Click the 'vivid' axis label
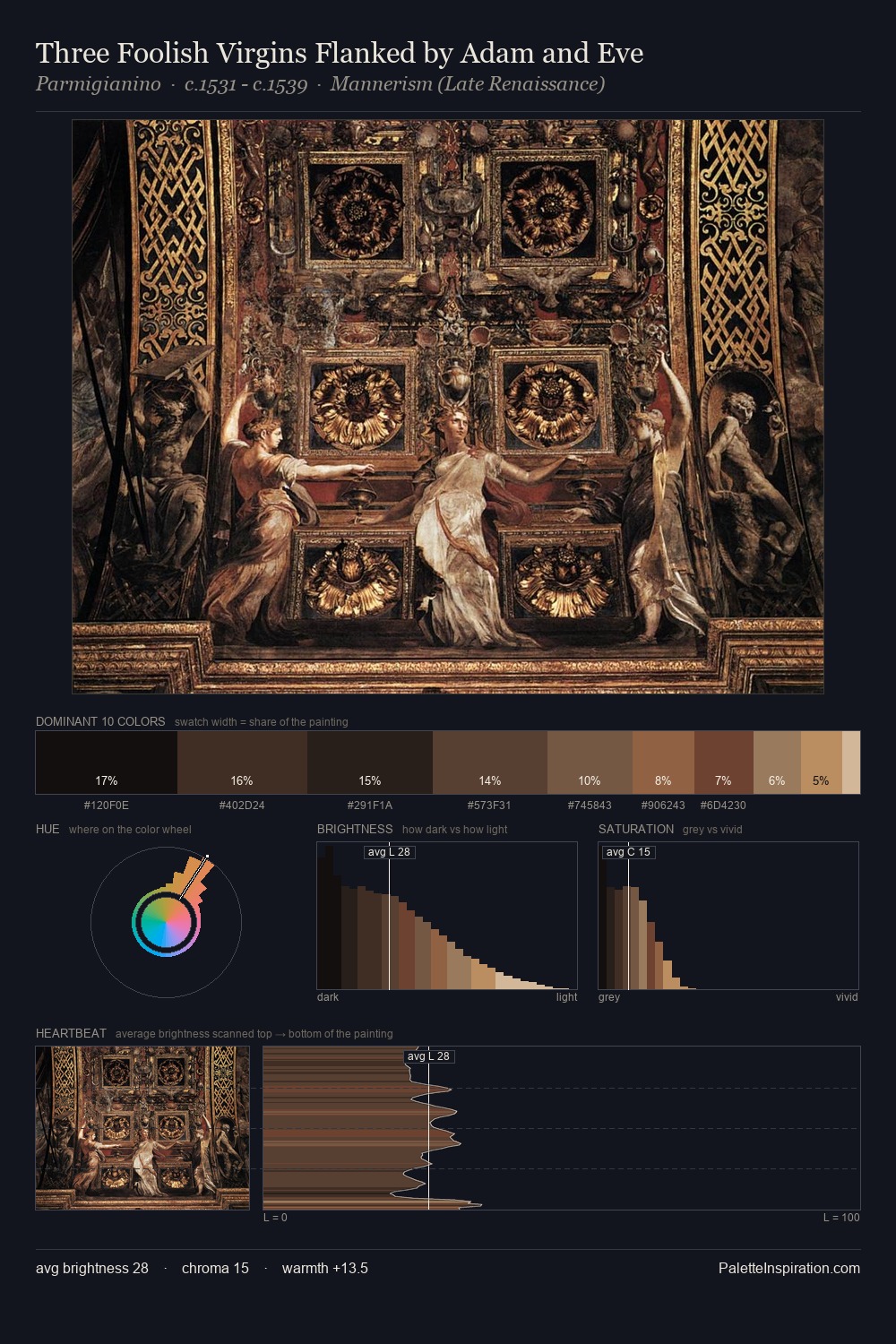The image size is (896, 1344). point(847,997)
